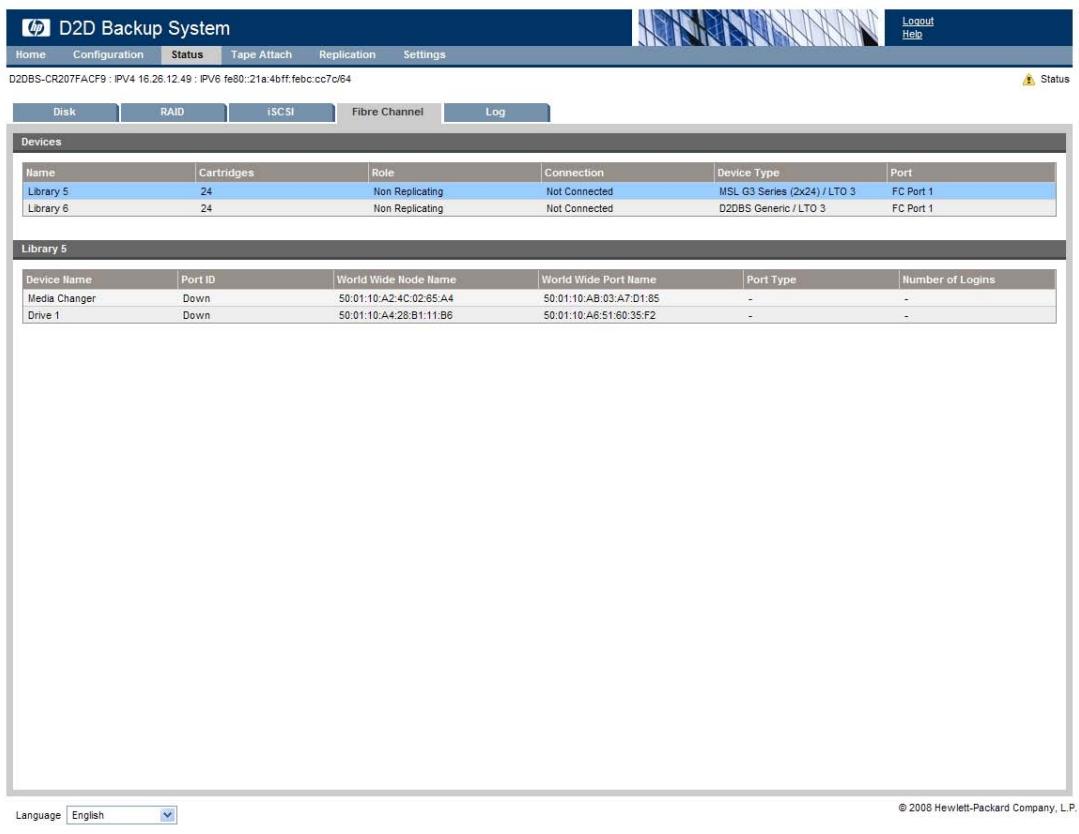Screen dimensions: 1079x834
Task: Switch to the RAID tab
Action: click(x=173, y=112)
